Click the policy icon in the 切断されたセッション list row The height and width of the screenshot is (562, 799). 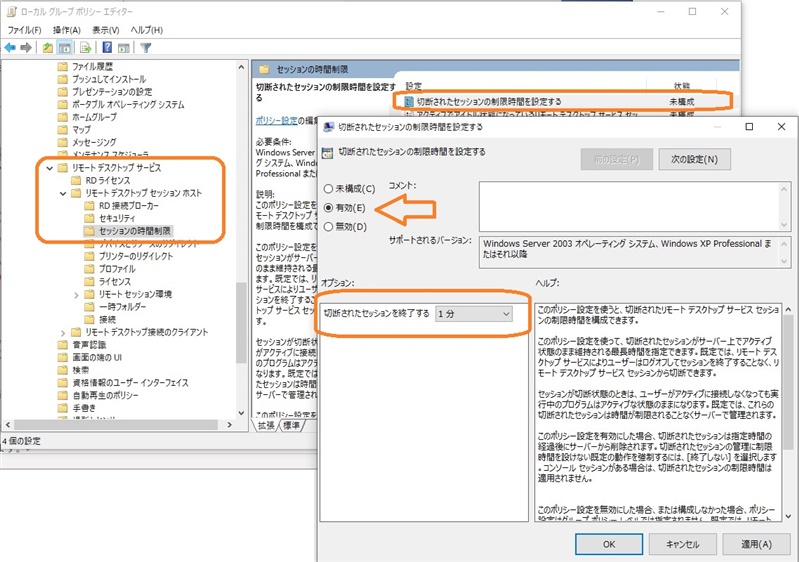point(409,101)
